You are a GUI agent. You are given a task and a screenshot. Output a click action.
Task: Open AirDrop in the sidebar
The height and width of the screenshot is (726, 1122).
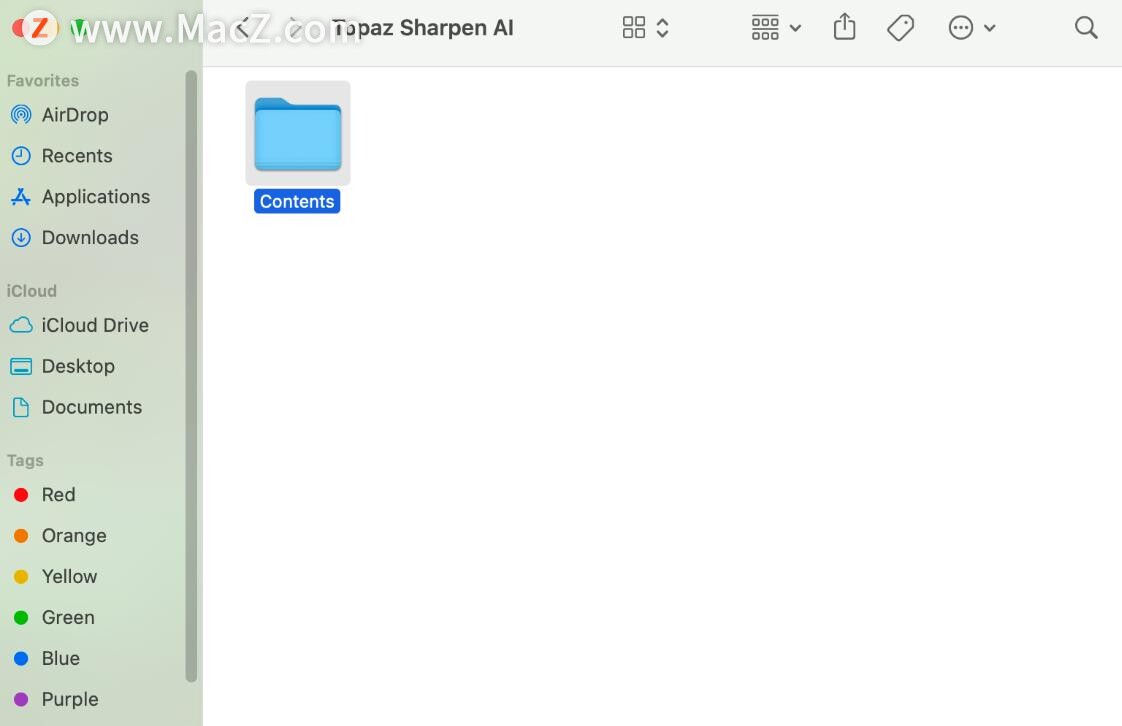click(x=75, y=114)
